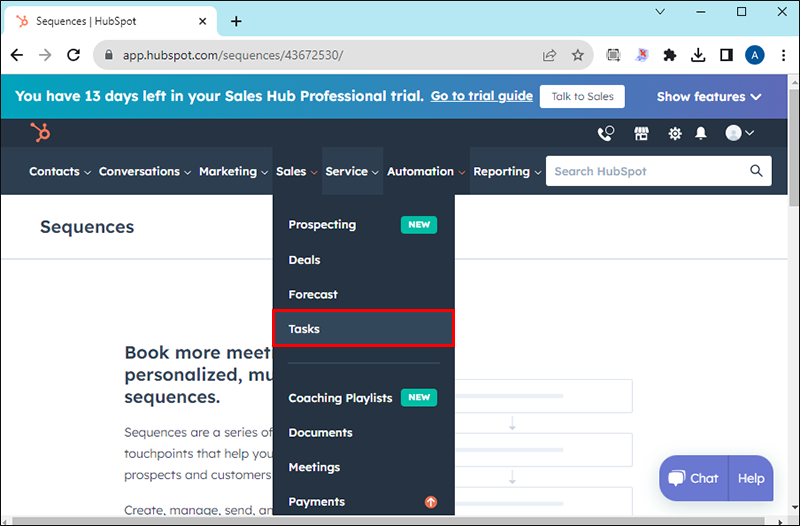Expand Show features in trial banner
The image size is (800, 526).
pyautogui.click(x=709, y=96)
